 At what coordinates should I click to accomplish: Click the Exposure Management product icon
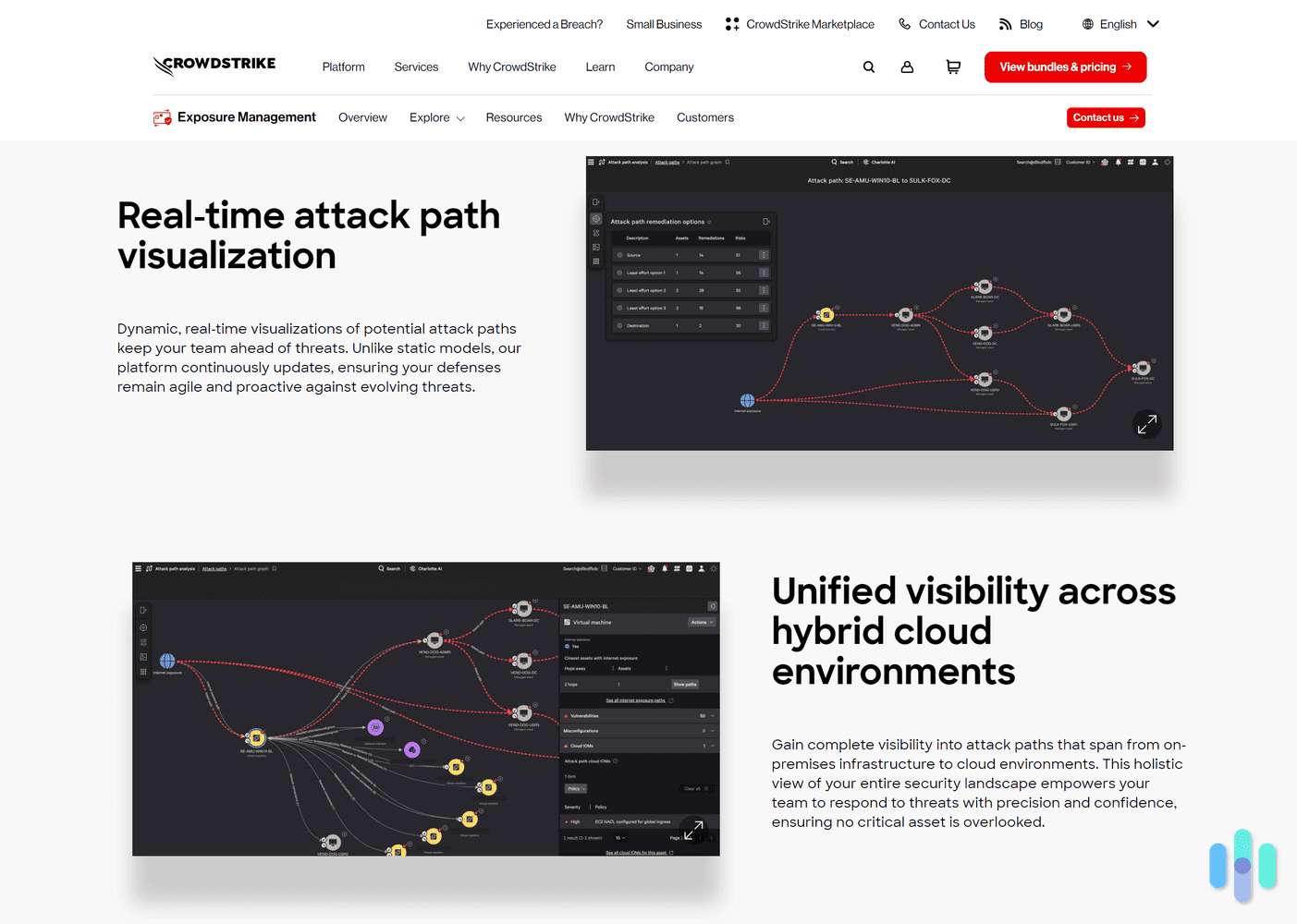[163, 117]
